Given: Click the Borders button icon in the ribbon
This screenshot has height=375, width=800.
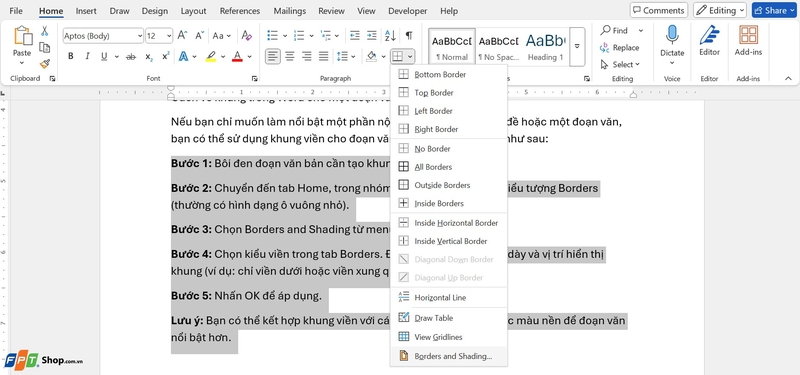Looking at the screenshot, I should (x=397, y=56).
